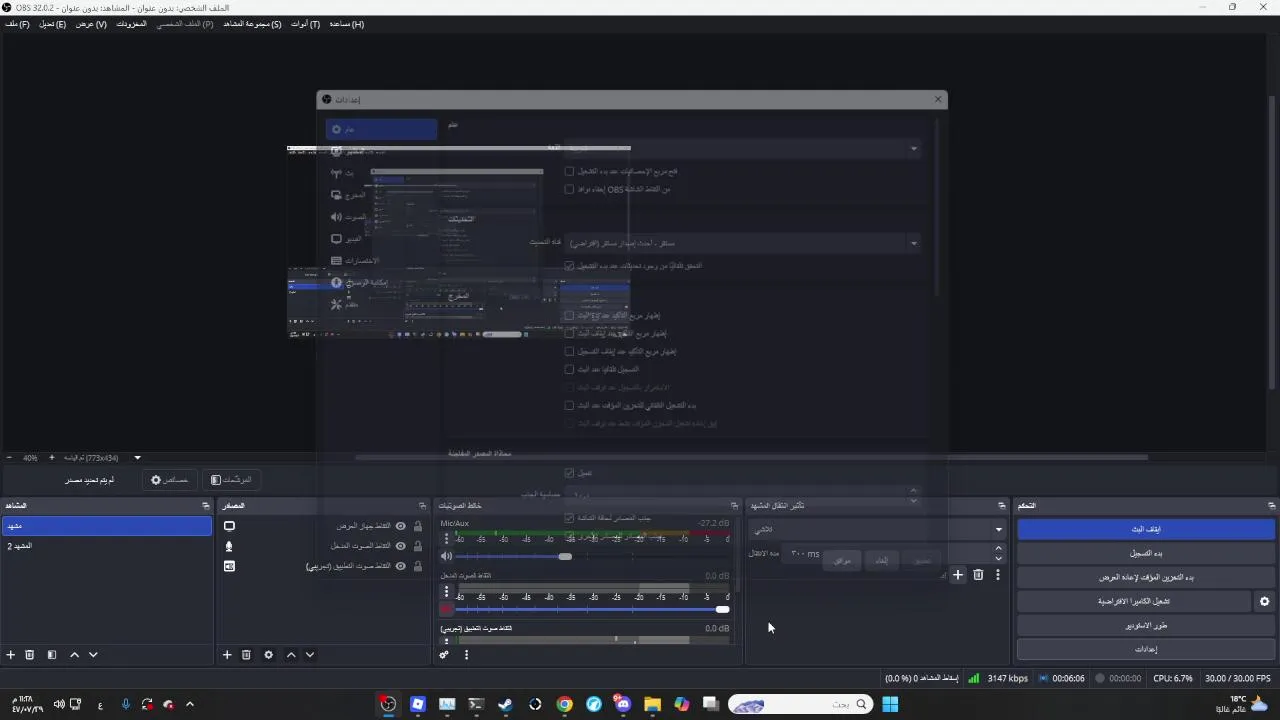Hide the input audio capture source eye
This screenshot has height=720, width=1280.
click(x=401, y=546)
